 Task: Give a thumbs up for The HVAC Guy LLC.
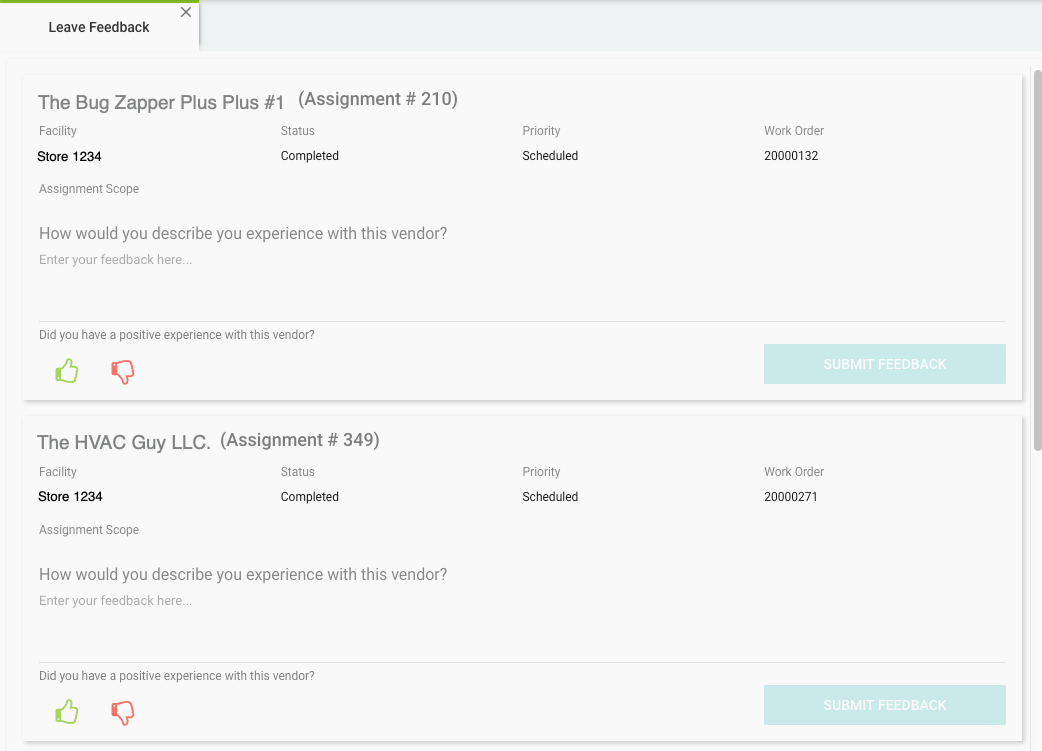tap(66, 711)
